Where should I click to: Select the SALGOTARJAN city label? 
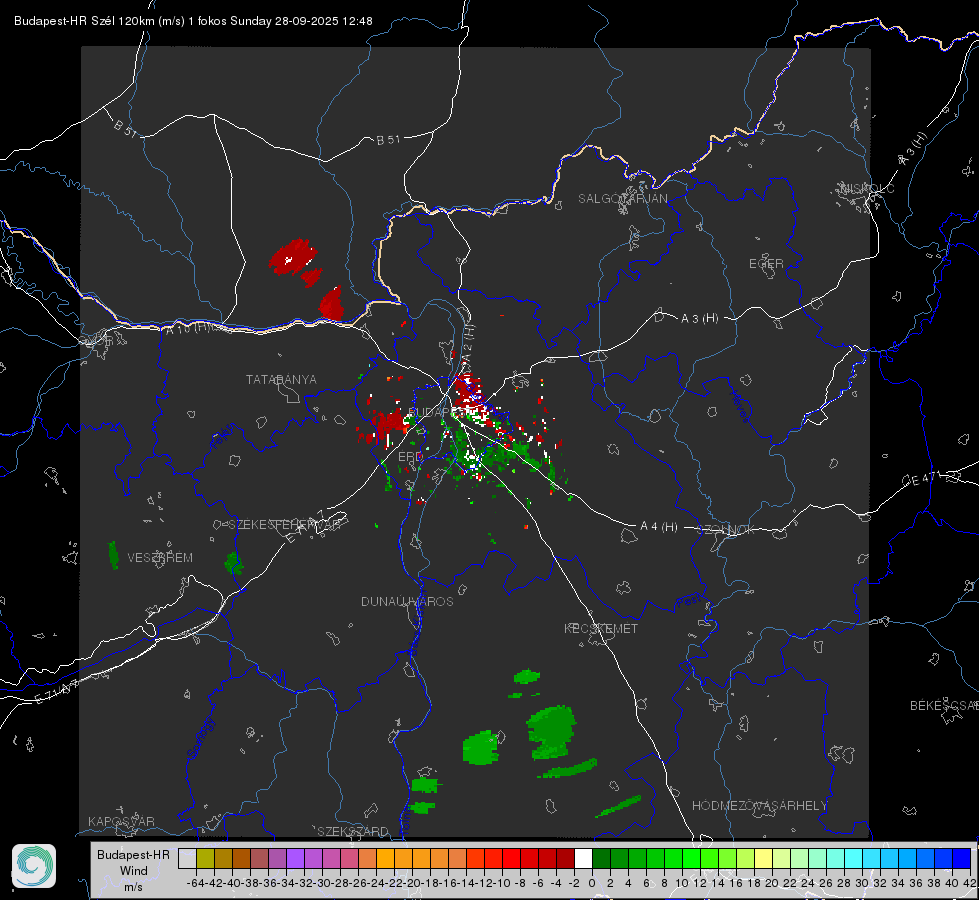[622, 199]
